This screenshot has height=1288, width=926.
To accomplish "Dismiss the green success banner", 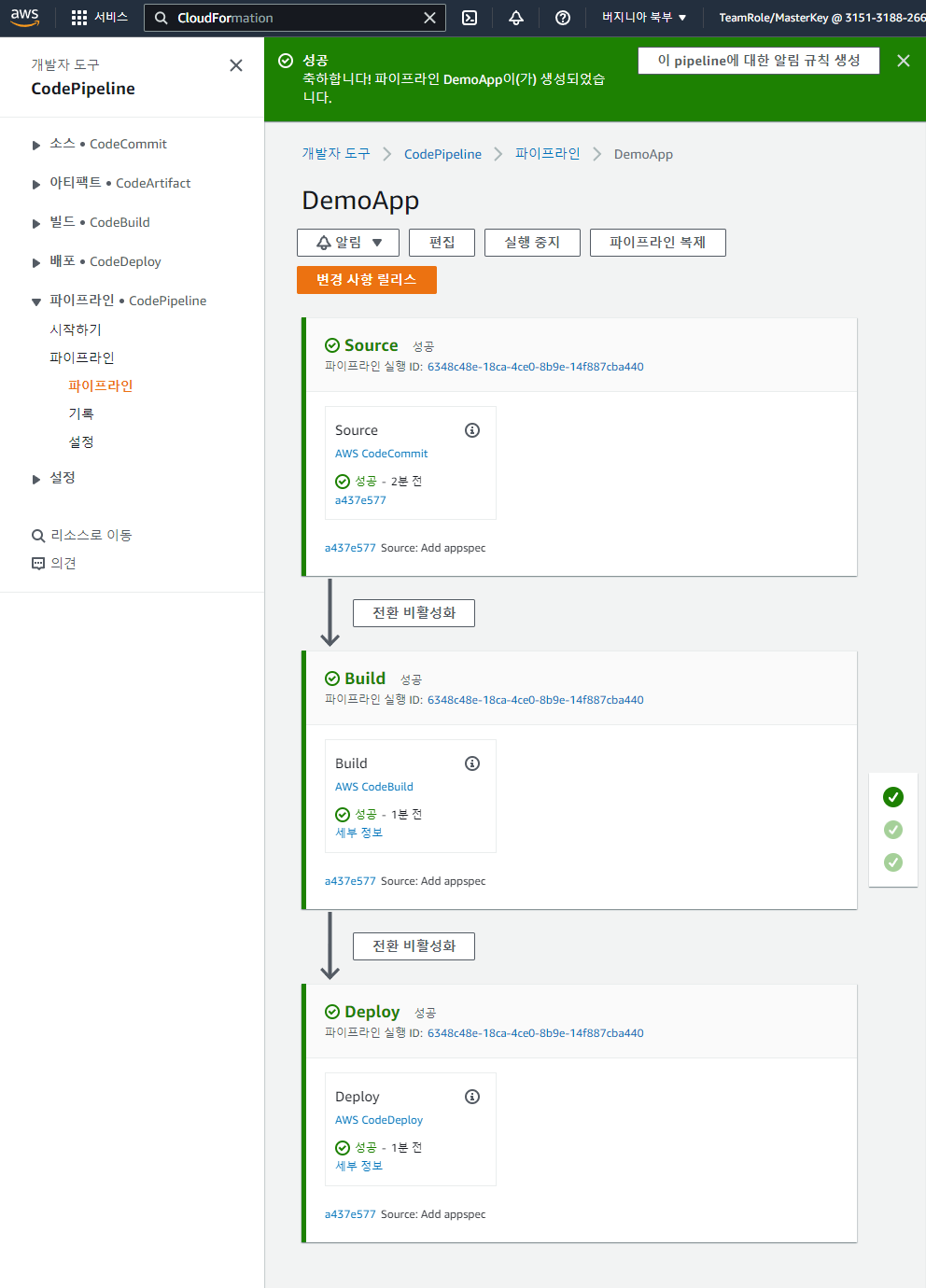I will point(904,61).
